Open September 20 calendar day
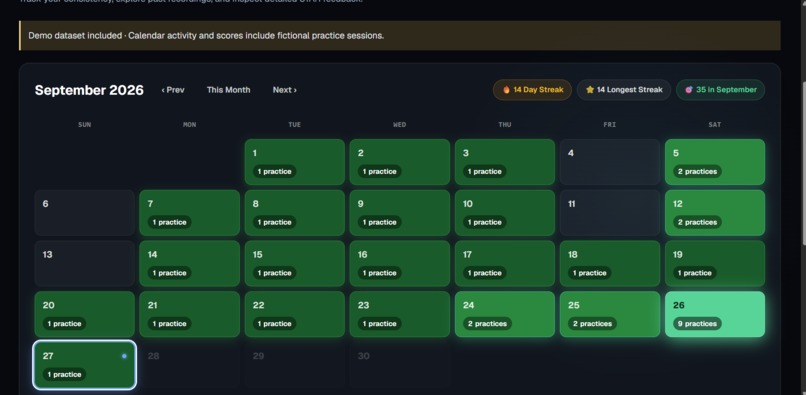806x395 pixels. (84, 314)
